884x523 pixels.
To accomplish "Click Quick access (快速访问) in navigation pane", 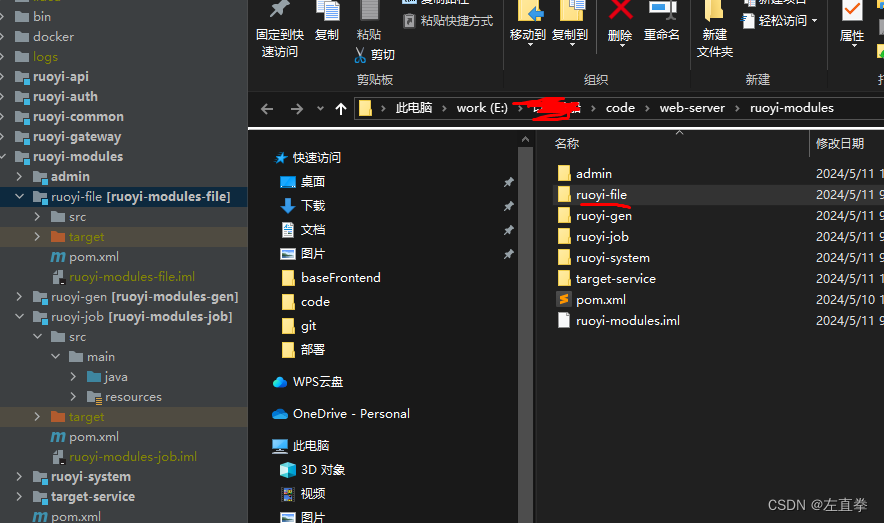I will pos(316,158).
